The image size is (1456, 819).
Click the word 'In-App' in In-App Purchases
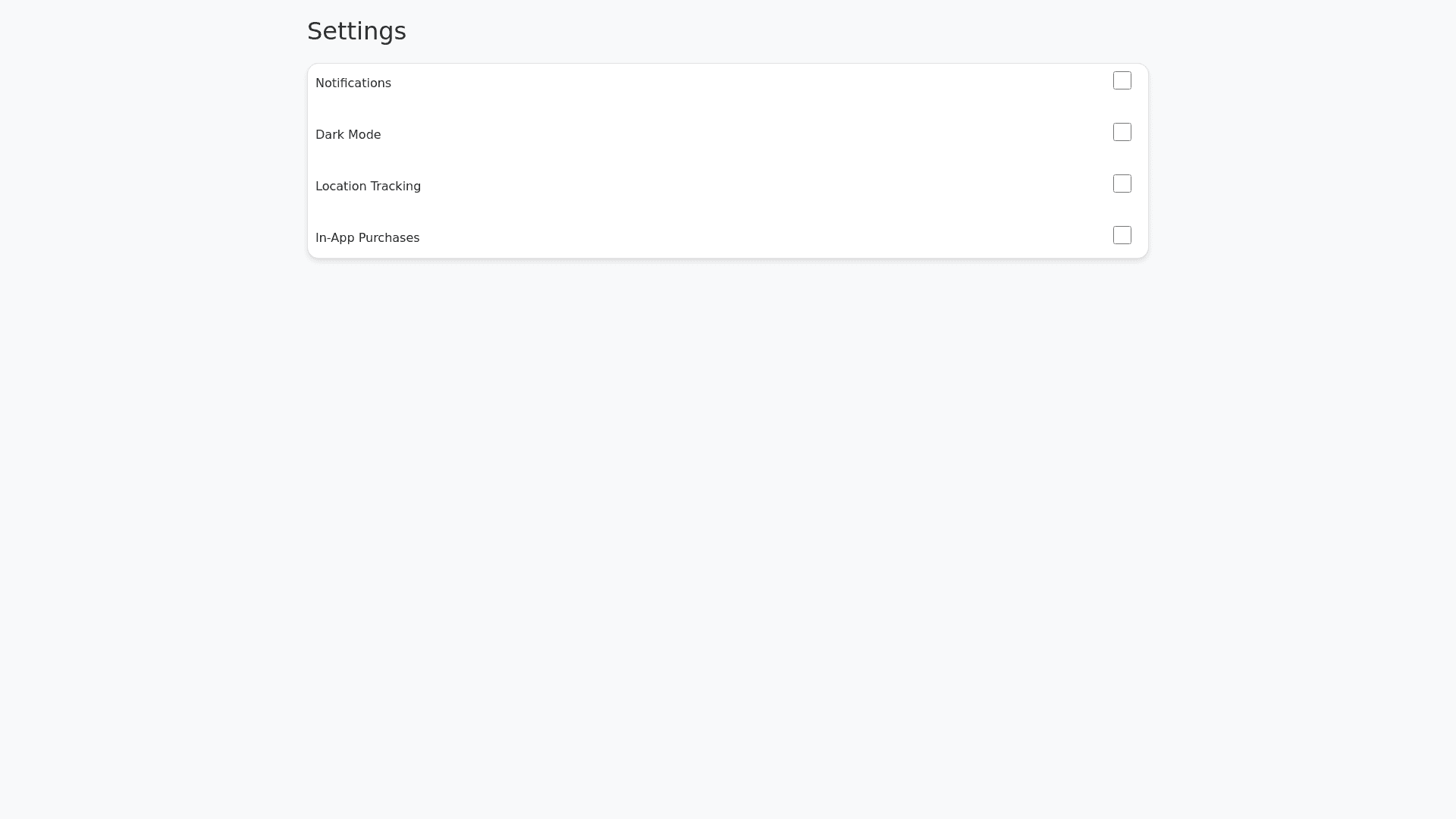[x=334, y=238]
